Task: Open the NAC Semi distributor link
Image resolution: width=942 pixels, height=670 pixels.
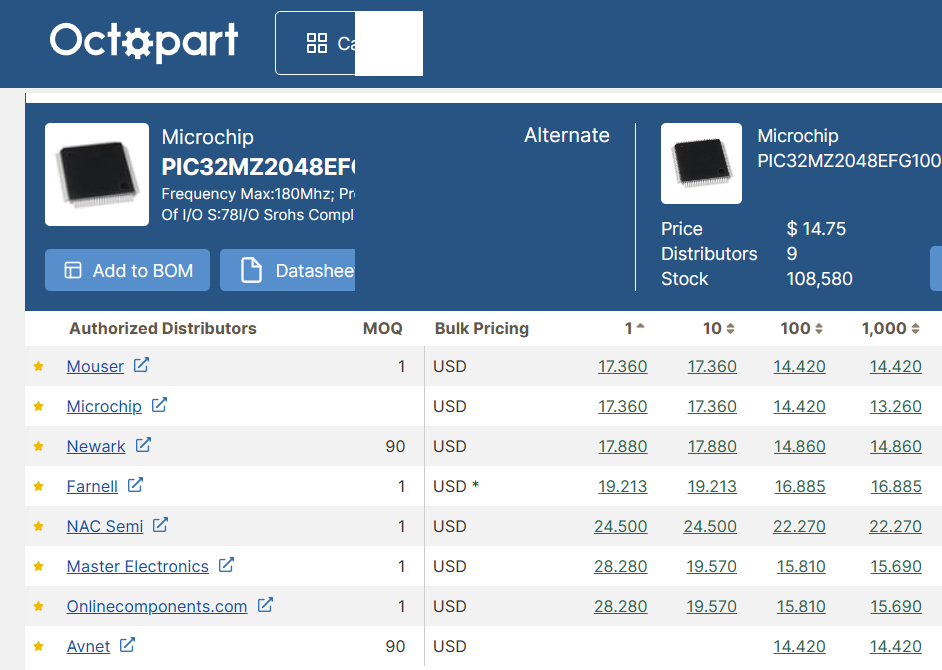Action: pos(105,527)
